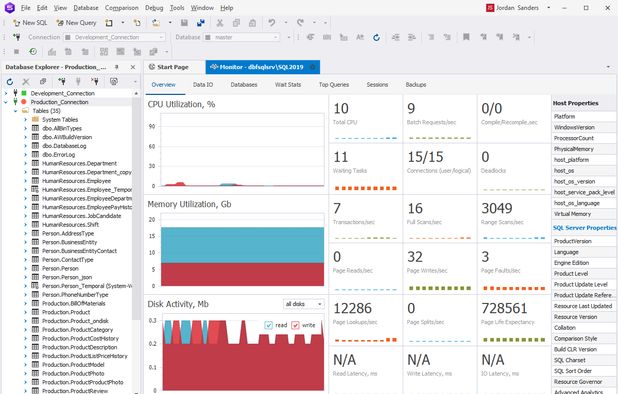Click the delete X icon in Database Explorer toolbar

pyautogui.click(x=26, y=82)
